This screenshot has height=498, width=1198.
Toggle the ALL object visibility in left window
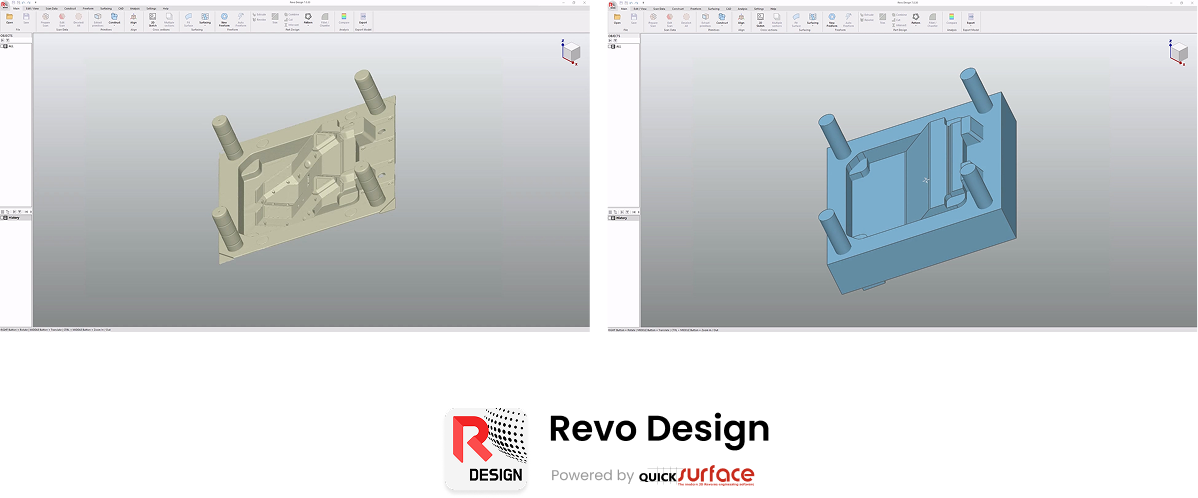[x=6, y=46]
